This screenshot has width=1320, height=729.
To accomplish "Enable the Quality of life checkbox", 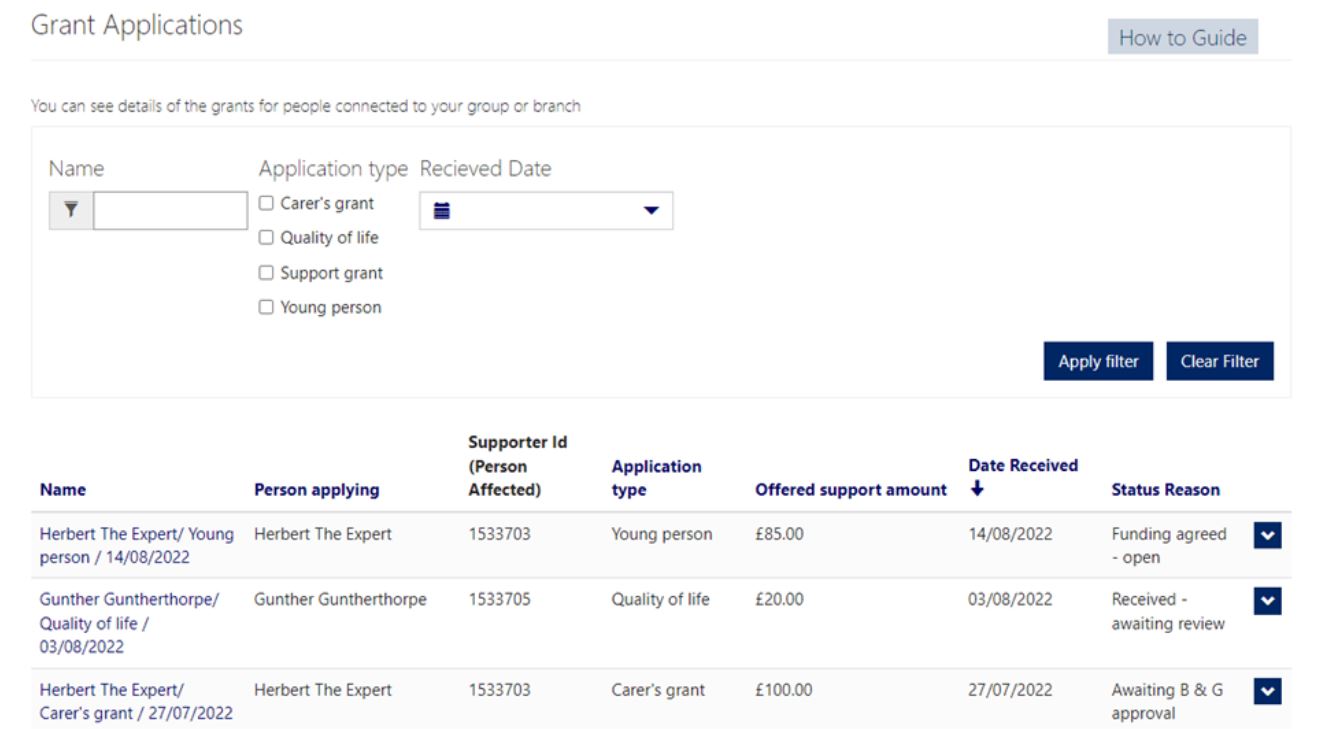I will [266, 238].
